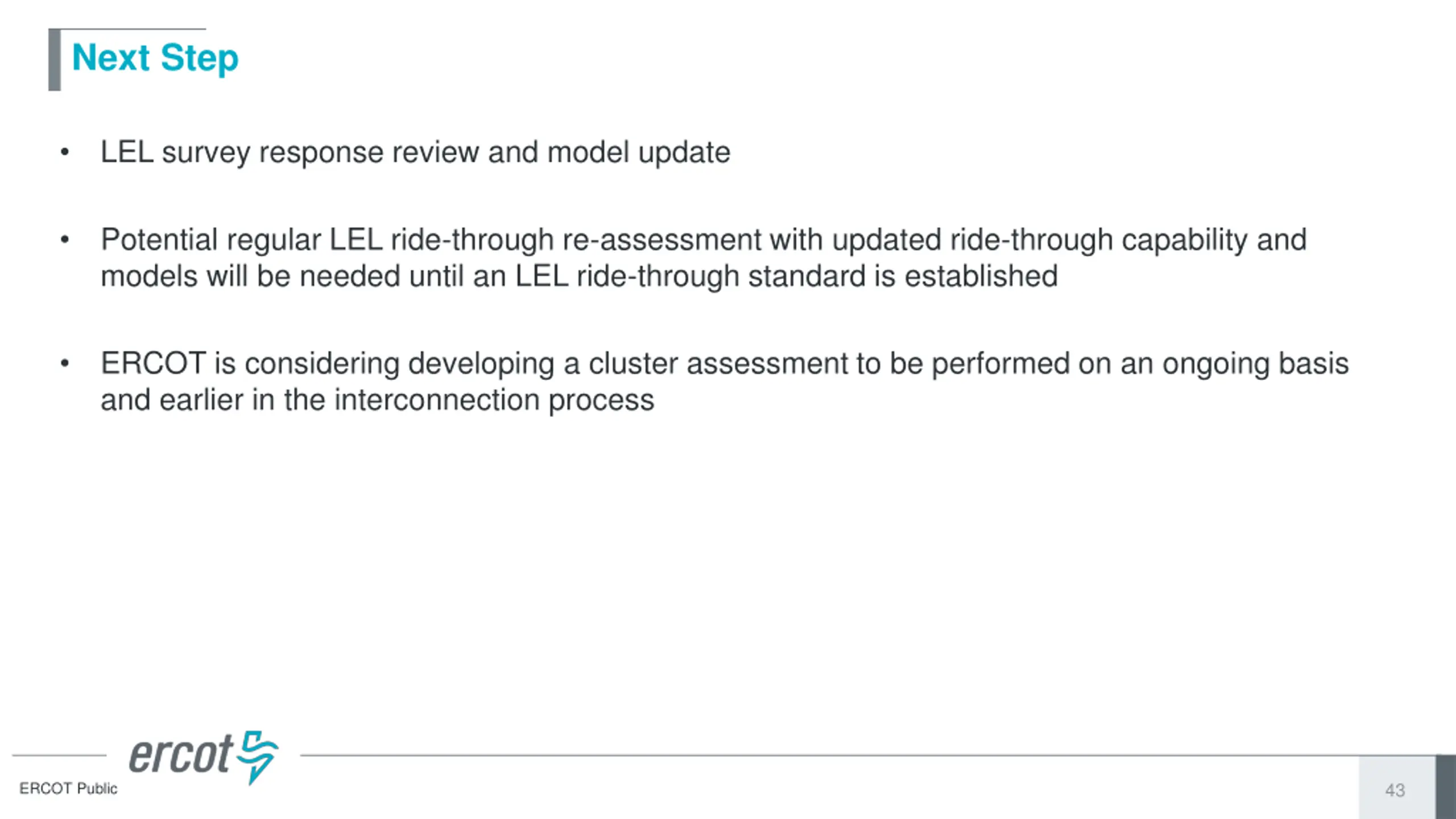Click the long footer line right of logo
Viewport: 1456px width, 819px height.
868,756
